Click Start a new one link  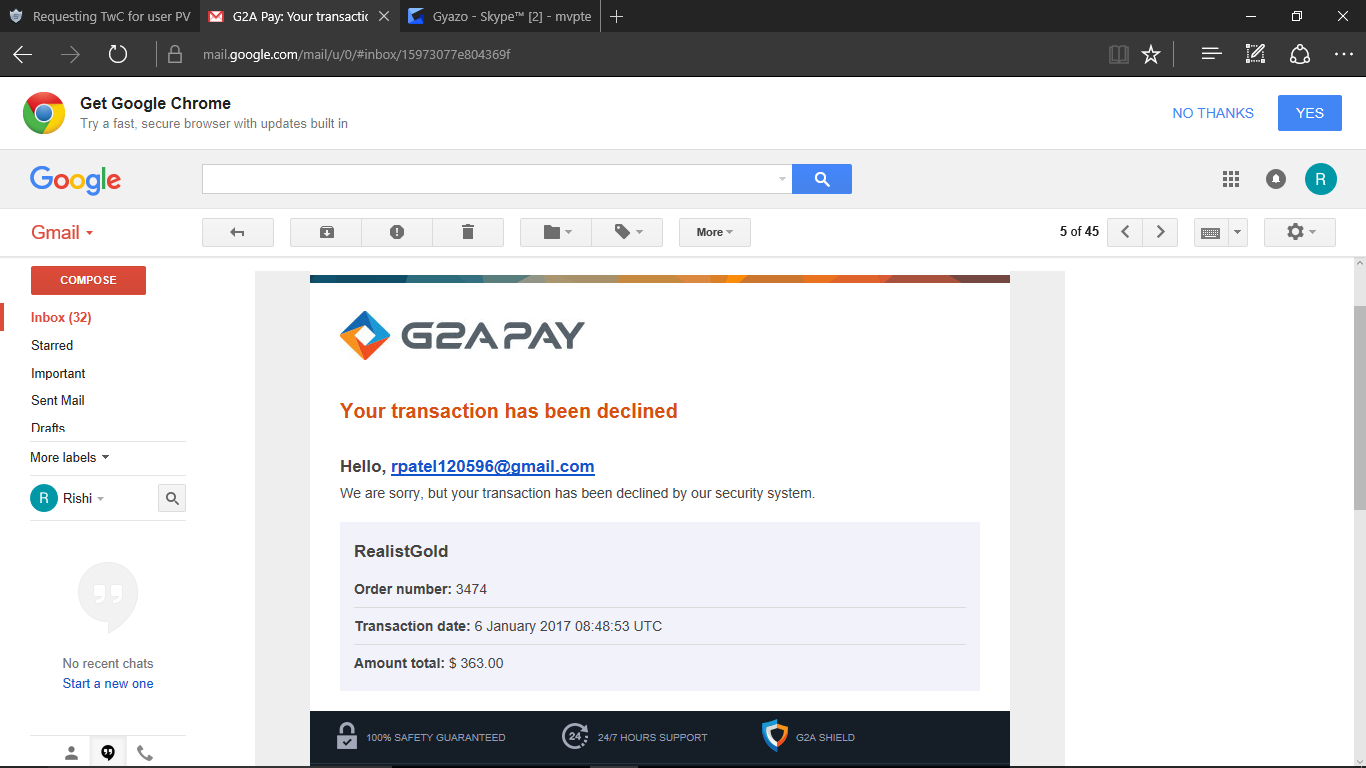tap(108, 684)
